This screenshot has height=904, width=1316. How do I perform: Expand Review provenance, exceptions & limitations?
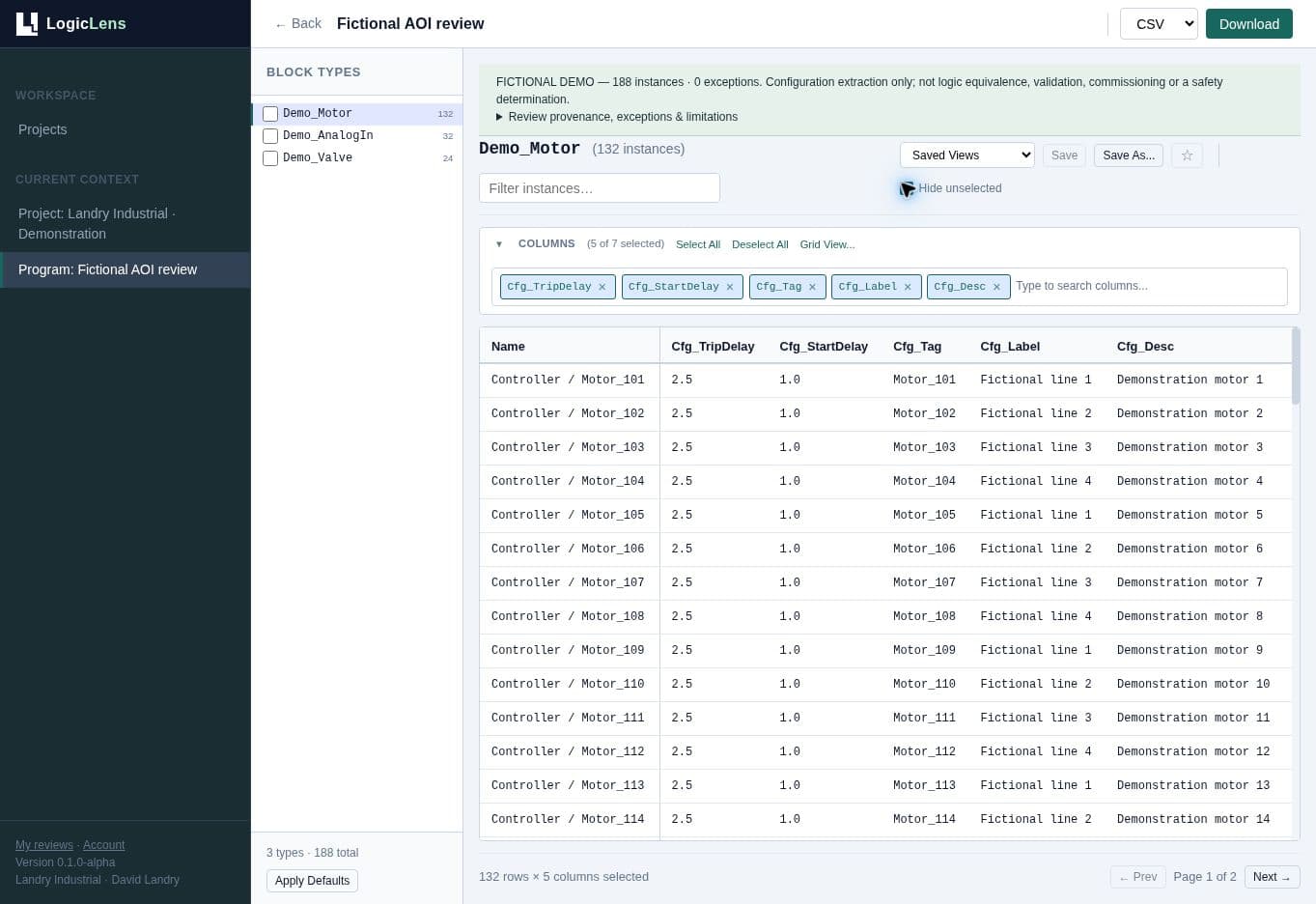tap(617, 117)
